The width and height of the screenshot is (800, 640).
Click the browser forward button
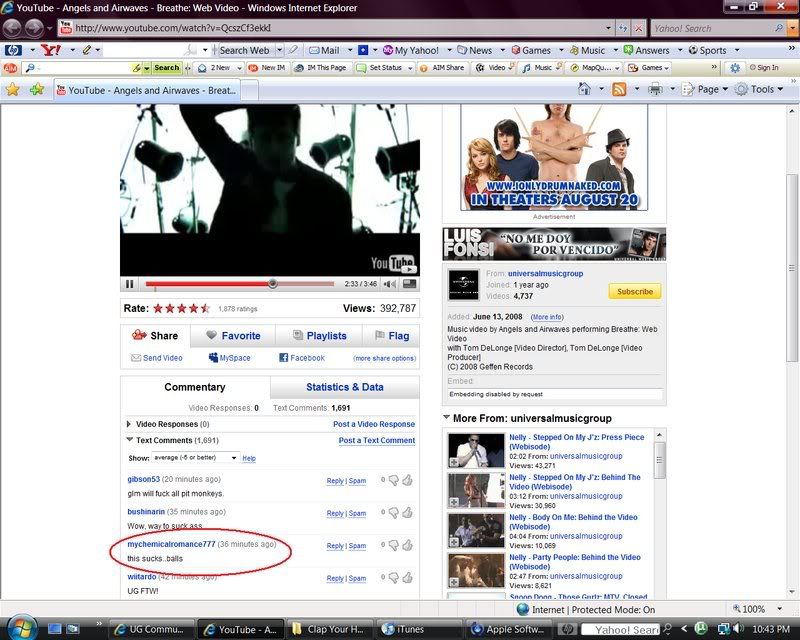coord(34,28)
